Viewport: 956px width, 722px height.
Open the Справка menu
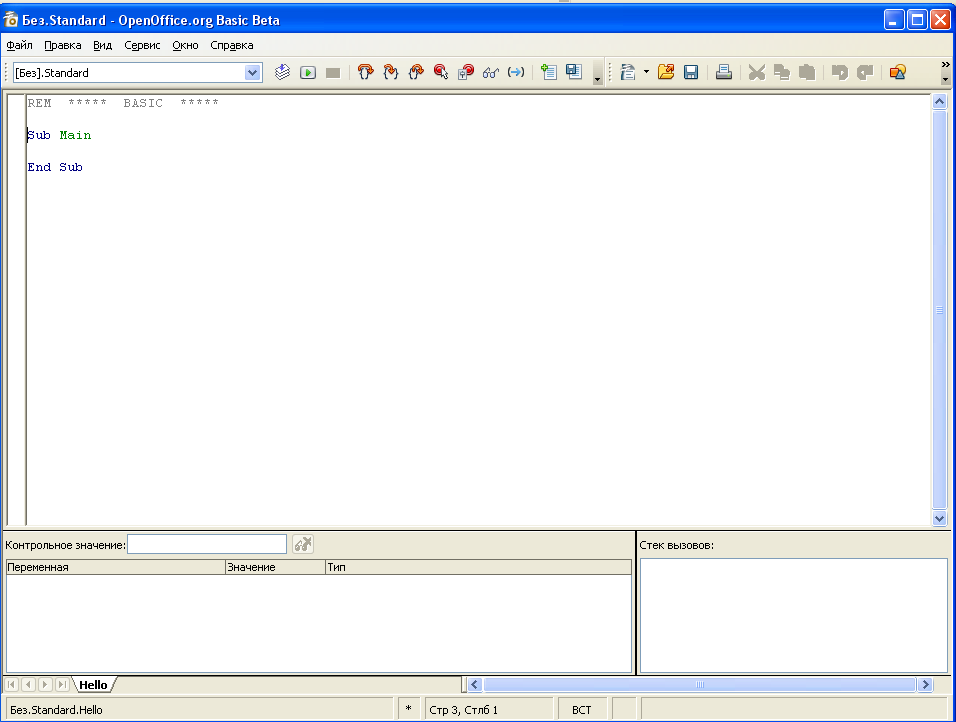232,45
